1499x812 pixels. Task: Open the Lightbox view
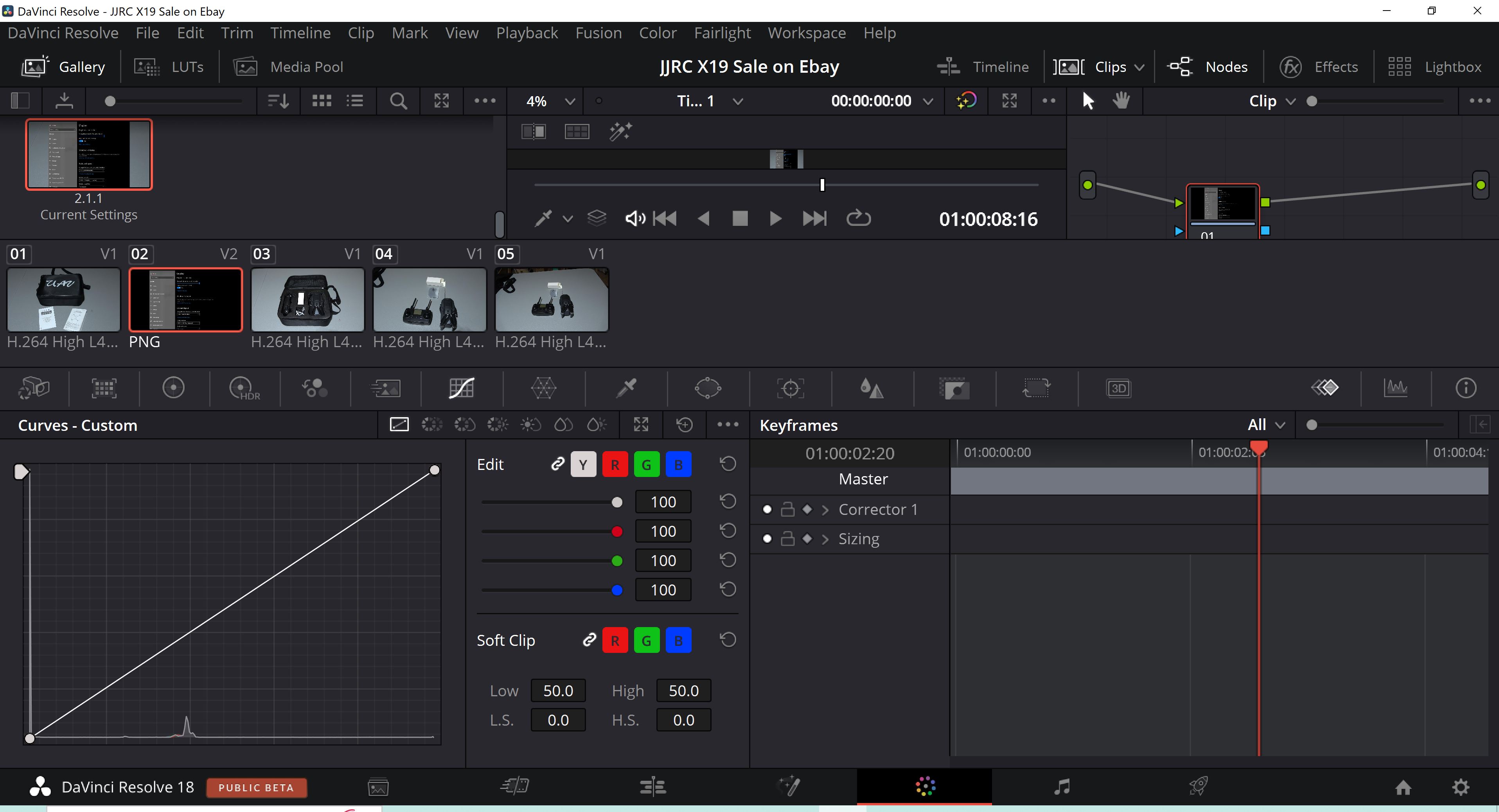click(x=1434, y=67)
